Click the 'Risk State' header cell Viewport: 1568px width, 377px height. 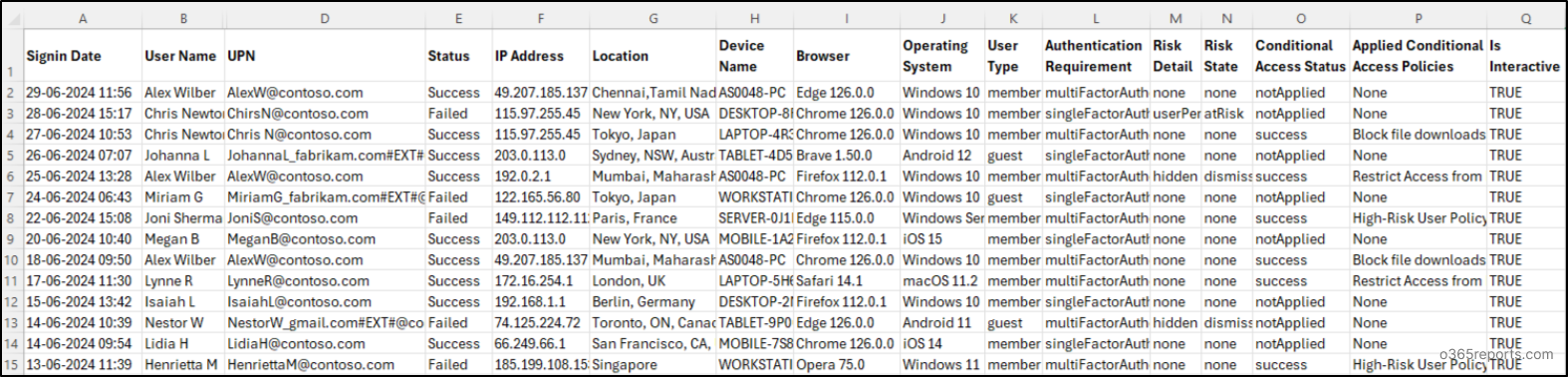(x=1226, y=56)
